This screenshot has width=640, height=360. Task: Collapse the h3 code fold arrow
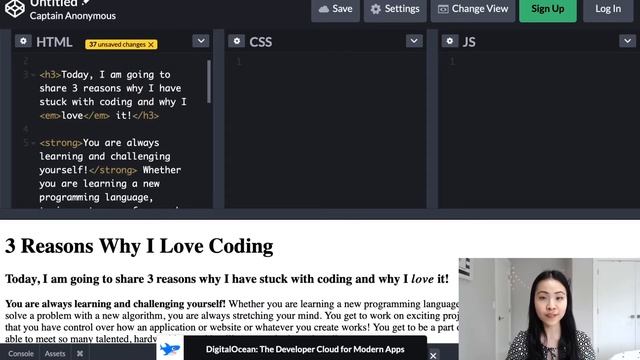click(33, 75)
